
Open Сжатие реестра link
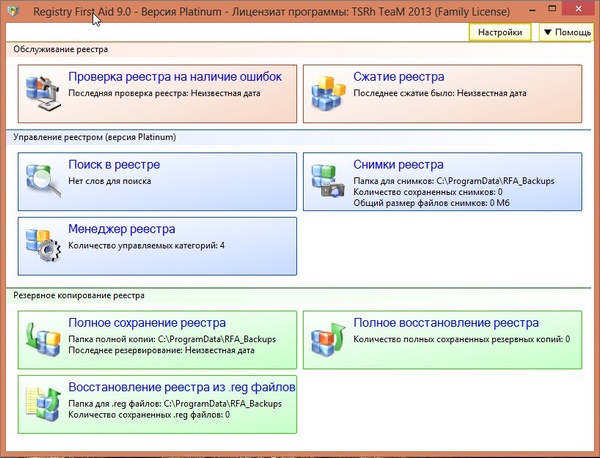[x=399, y=77]
